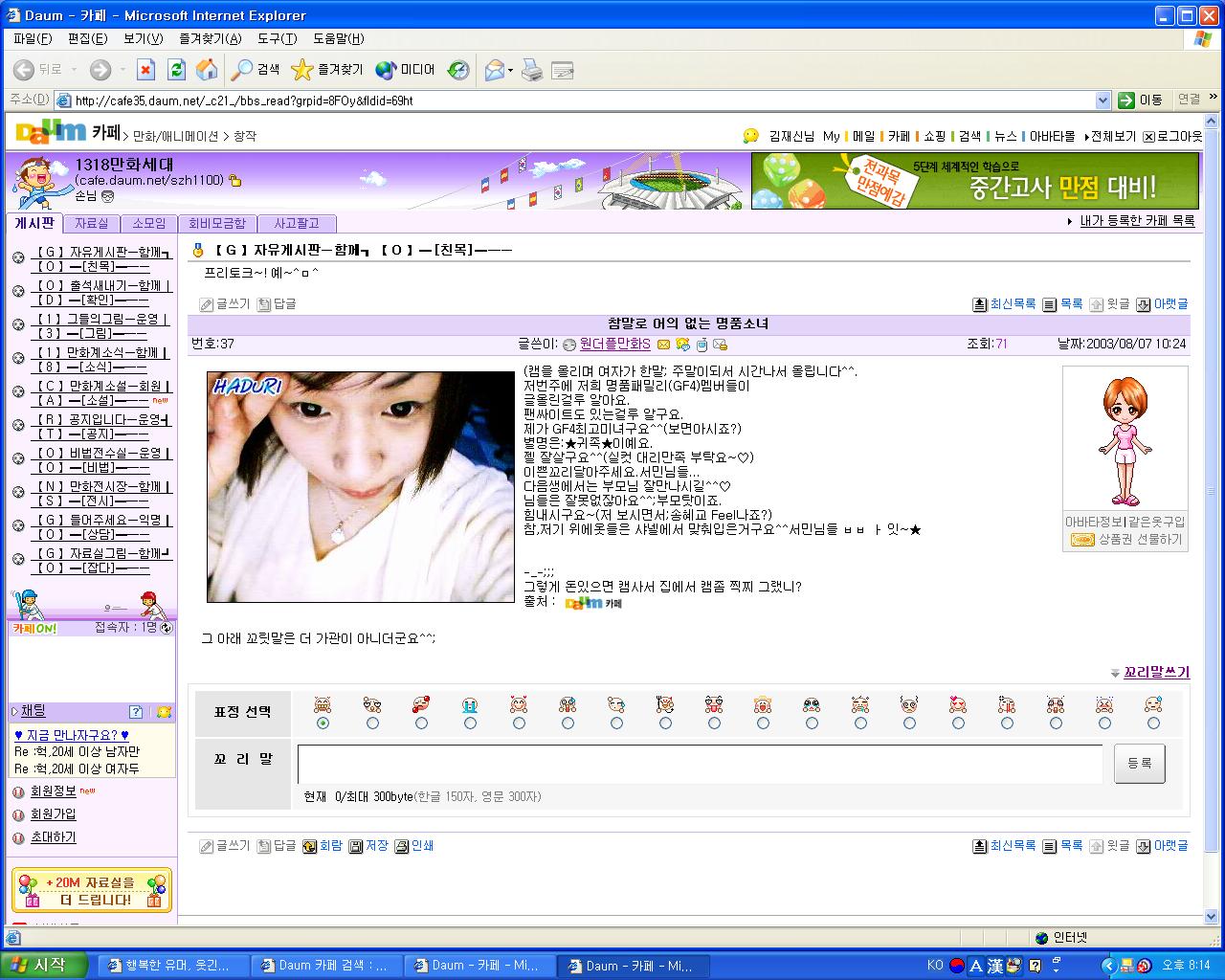Click the mail envelope icon beside author

coord(663,345)
